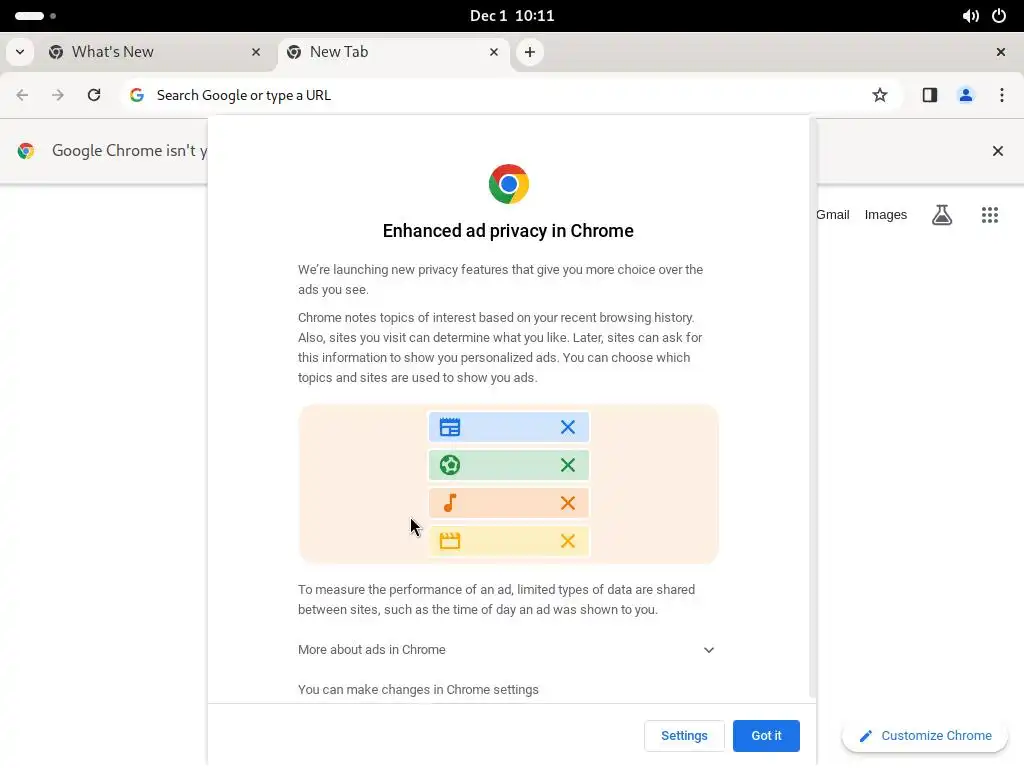Viewport: 1024px width, 768px height.
Task: Go forward with the forward arrow
Action: (x=58, y=95)
